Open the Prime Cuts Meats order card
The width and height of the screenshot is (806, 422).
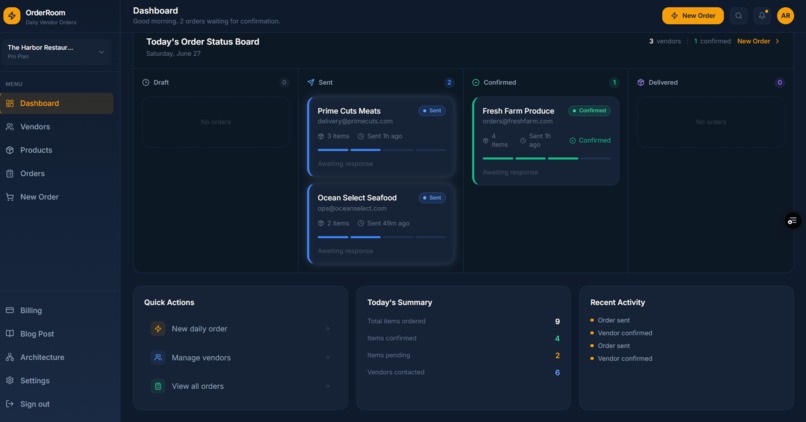pyautogui.click(x=381, y=137)
